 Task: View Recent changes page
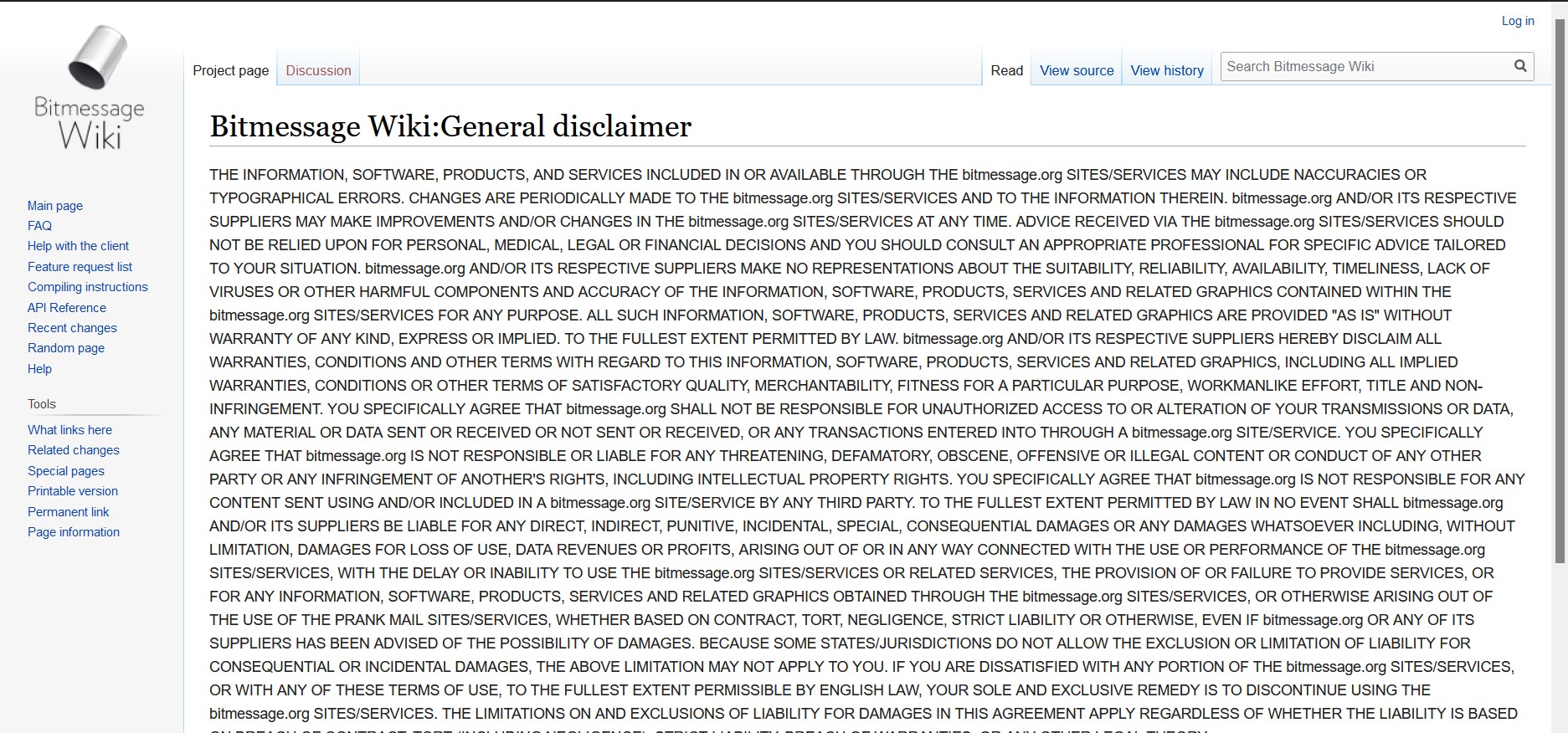[x=72, y=328]
